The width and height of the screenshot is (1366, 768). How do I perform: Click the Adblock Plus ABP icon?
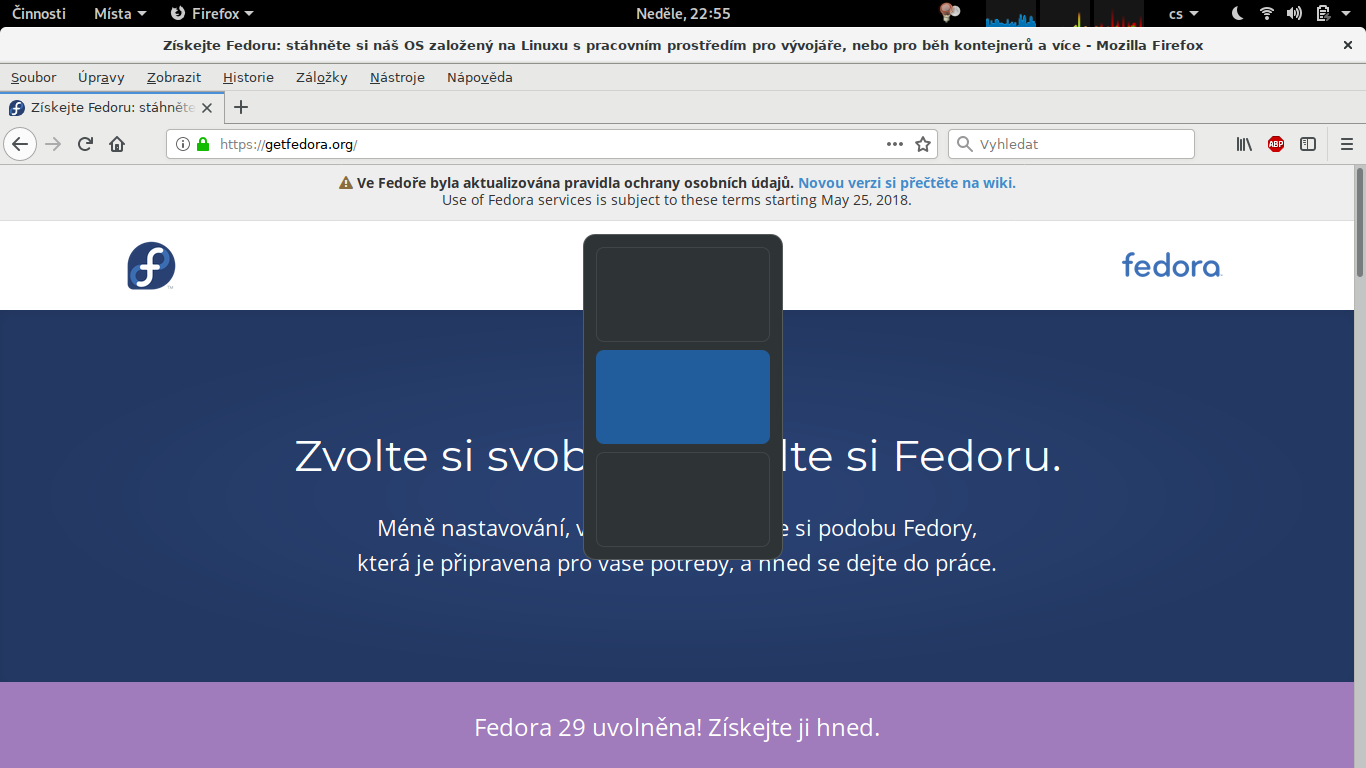pos(1276,144)
